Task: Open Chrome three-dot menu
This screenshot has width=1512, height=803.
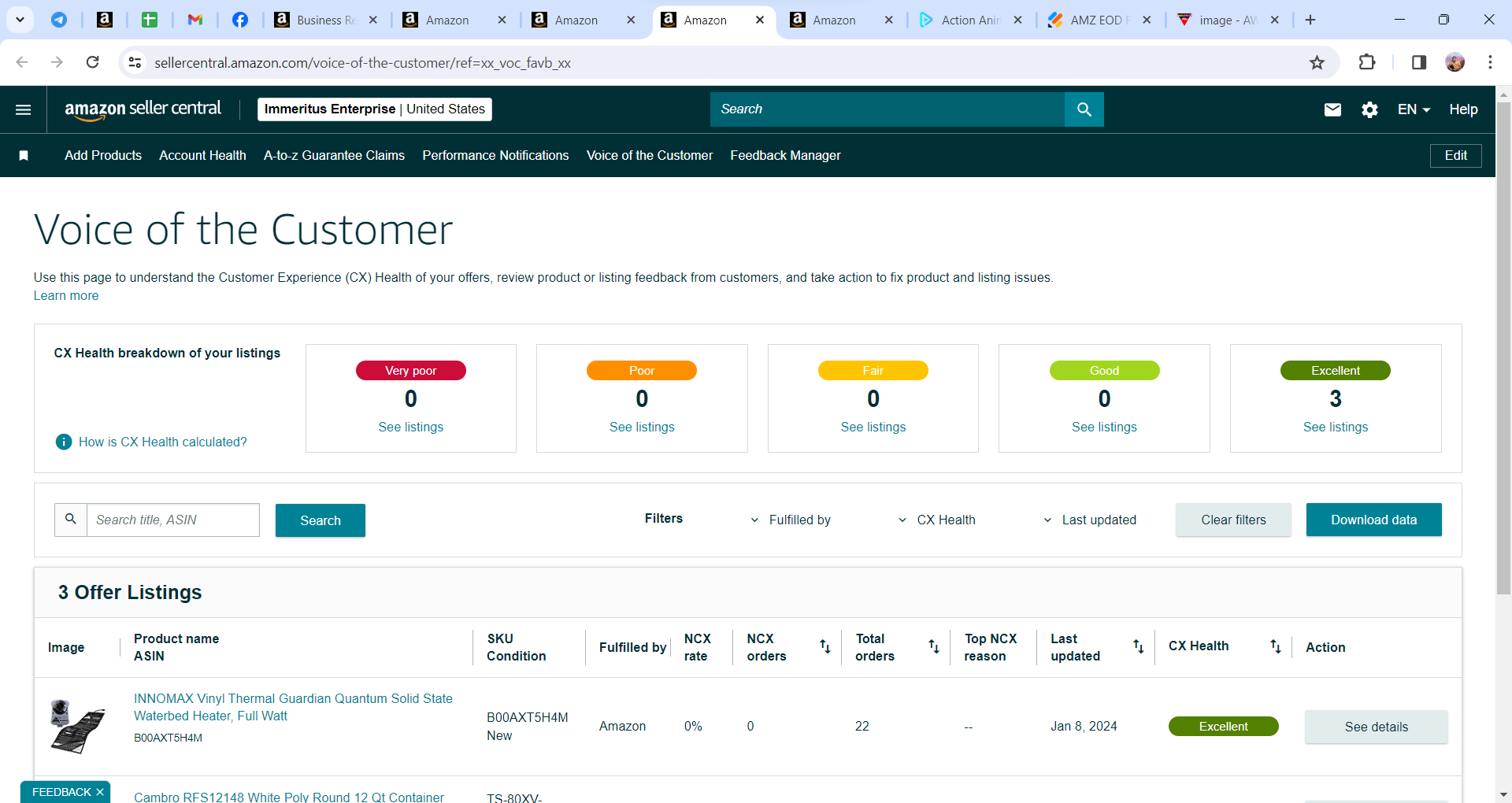Action: click(x=1490, y=62)
